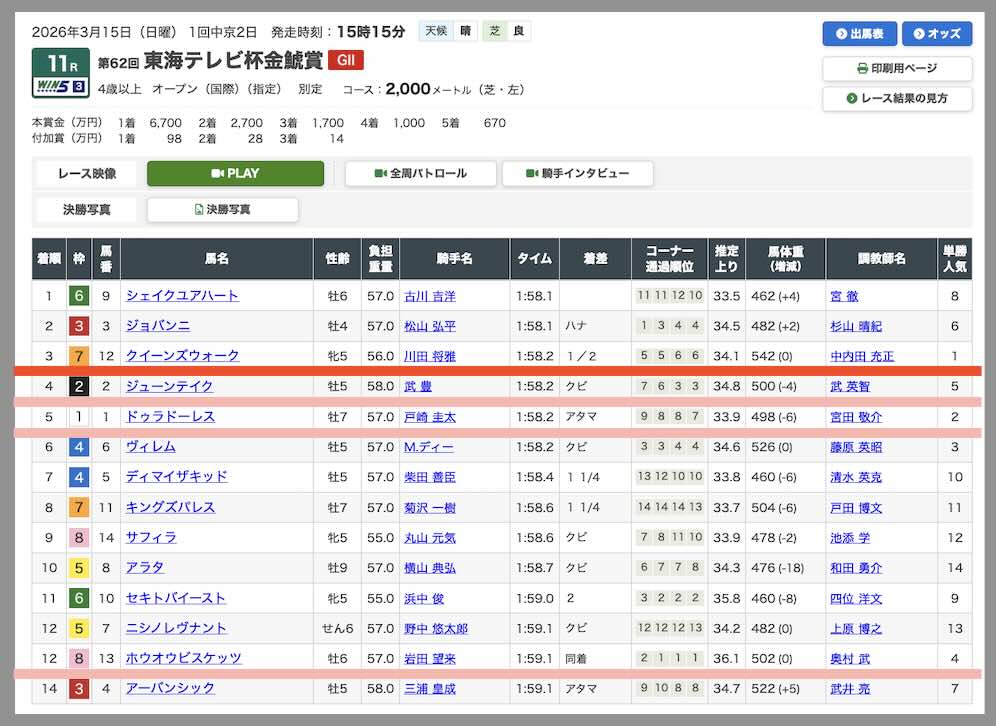Click green frame 6 box for シェイクユアハート
The height and width of the screenshot is (726, 996).
coord(78,296)
